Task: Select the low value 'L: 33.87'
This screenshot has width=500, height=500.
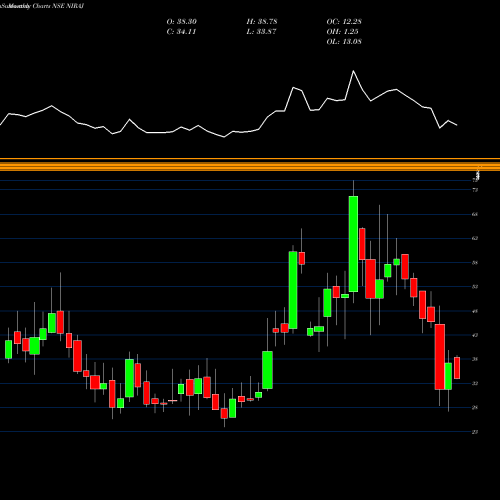Action: point(261,32)
